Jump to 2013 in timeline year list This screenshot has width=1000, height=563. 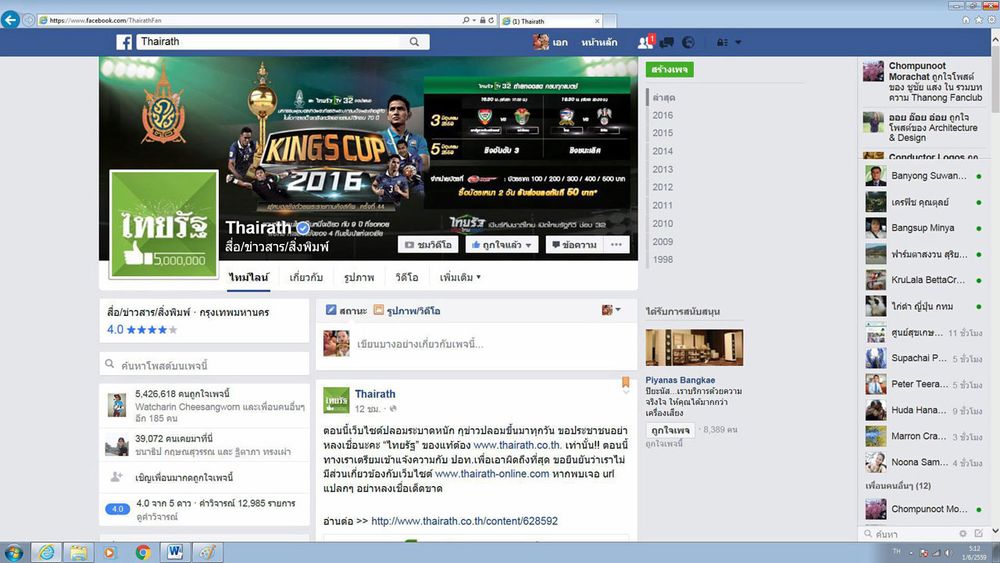point(663,170)
